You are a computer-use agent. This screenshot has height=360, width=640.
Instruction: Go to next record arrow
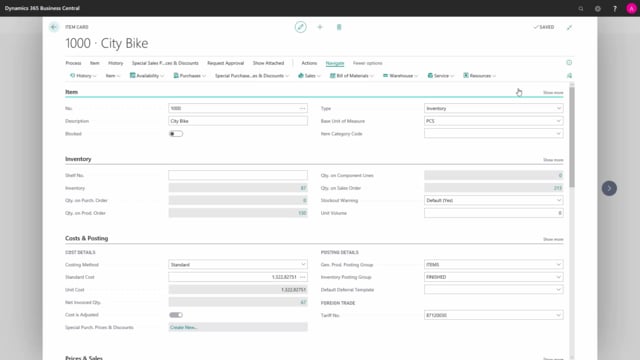click(x=609, y=188)
